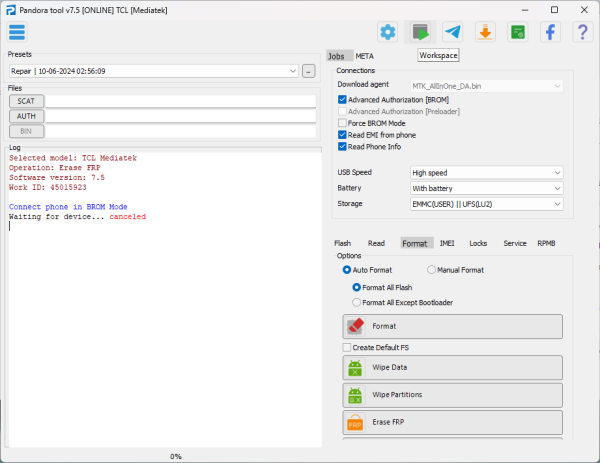The image size is (600, 463).
Task: Click the SCAT file button
Action: pyautogui.click(x=26, y=101)
